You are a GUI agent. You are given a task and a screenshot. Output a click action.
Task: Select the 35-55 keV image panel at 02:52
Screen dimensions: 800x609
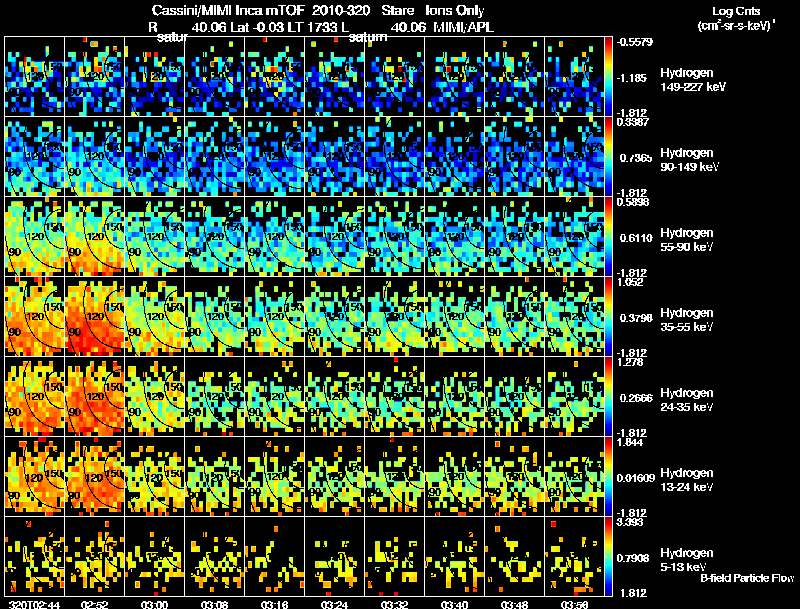click(95, 317)
